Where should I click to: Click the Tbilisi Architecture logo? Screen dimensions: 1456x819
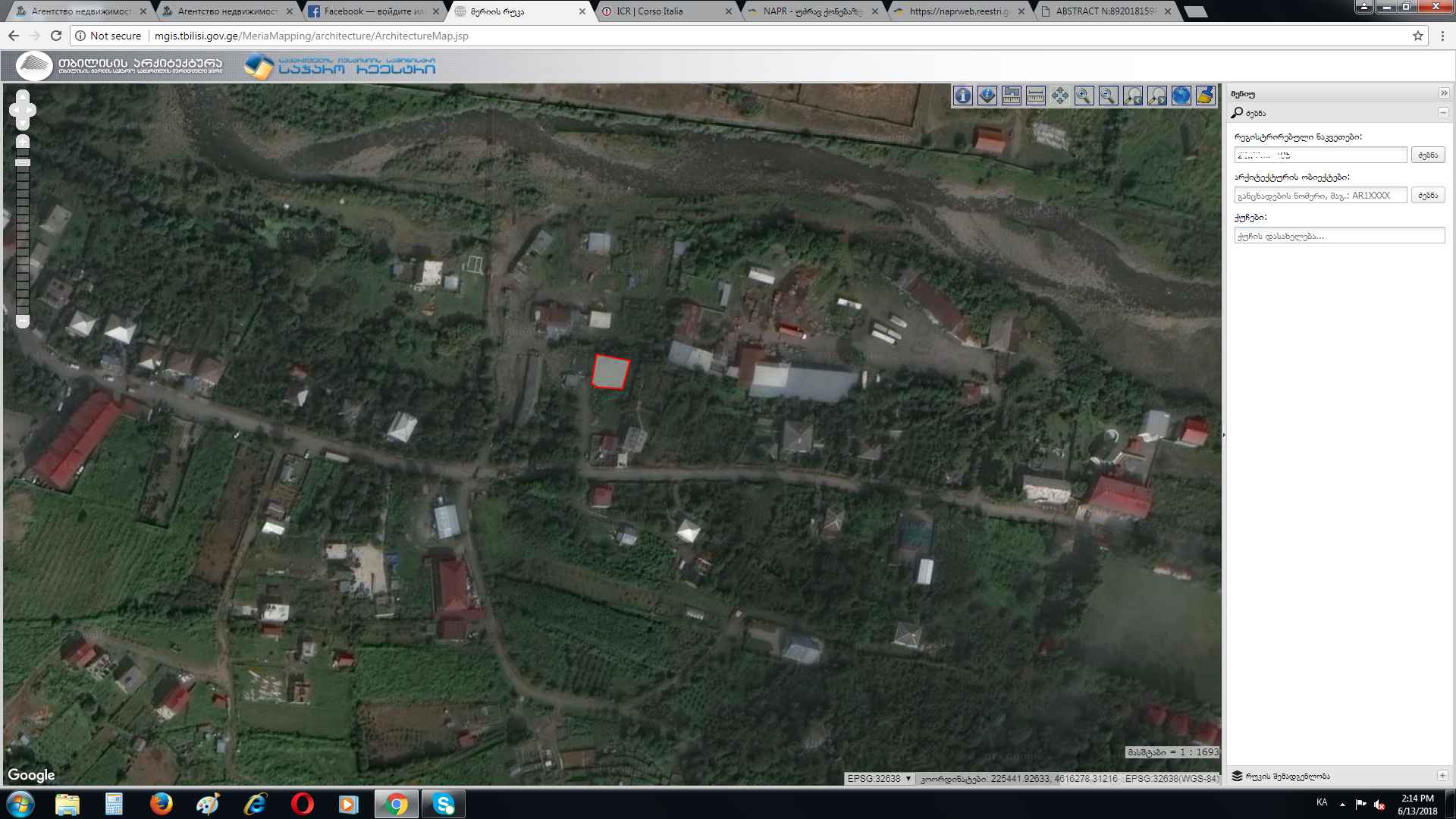[120, 66]
